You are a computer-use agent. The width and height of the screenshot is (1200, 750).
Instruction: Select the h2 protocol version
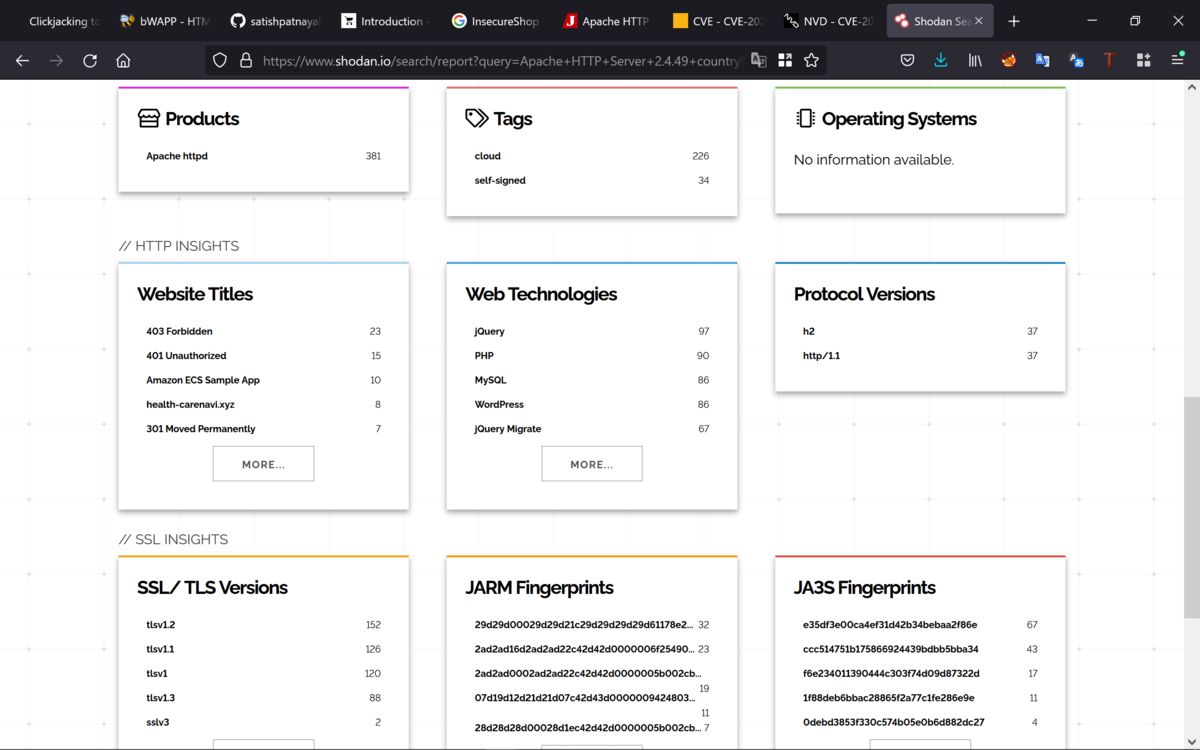(809, 331)
